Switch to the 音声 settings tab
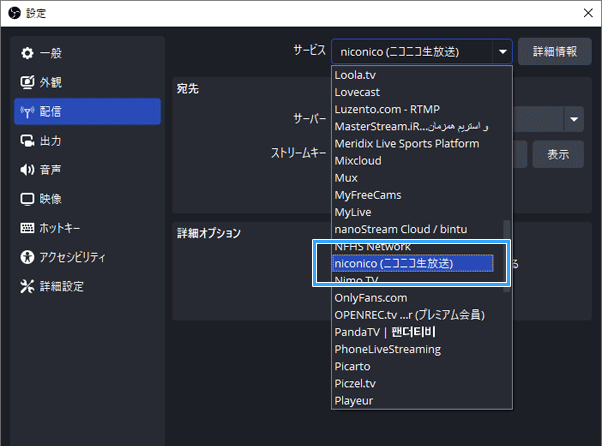 (x=88, y=170)
